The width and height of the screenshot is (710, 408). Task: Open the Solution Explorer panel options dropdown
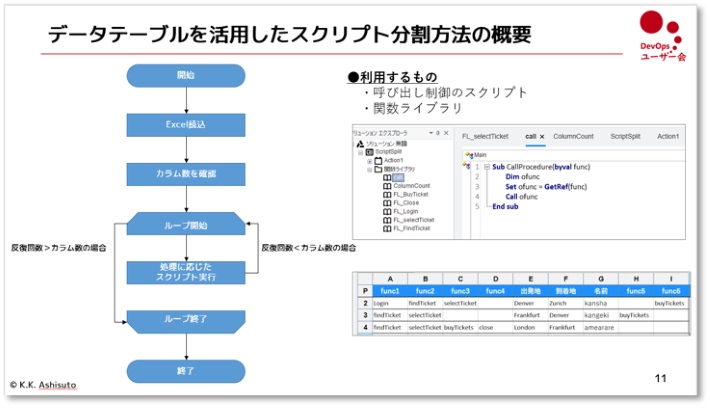431,132
